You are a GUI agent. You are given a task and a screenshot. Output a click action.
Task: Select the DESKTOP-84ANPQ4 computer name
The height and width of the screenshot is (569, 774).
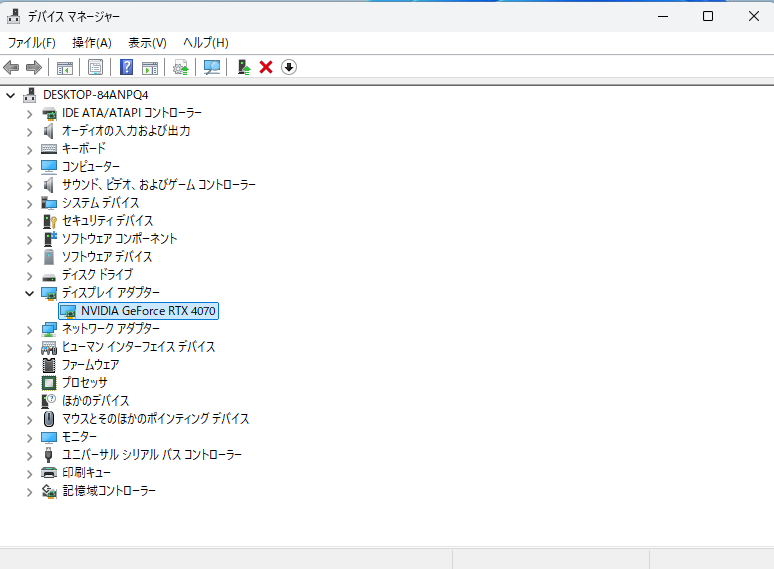coord(95,95)
